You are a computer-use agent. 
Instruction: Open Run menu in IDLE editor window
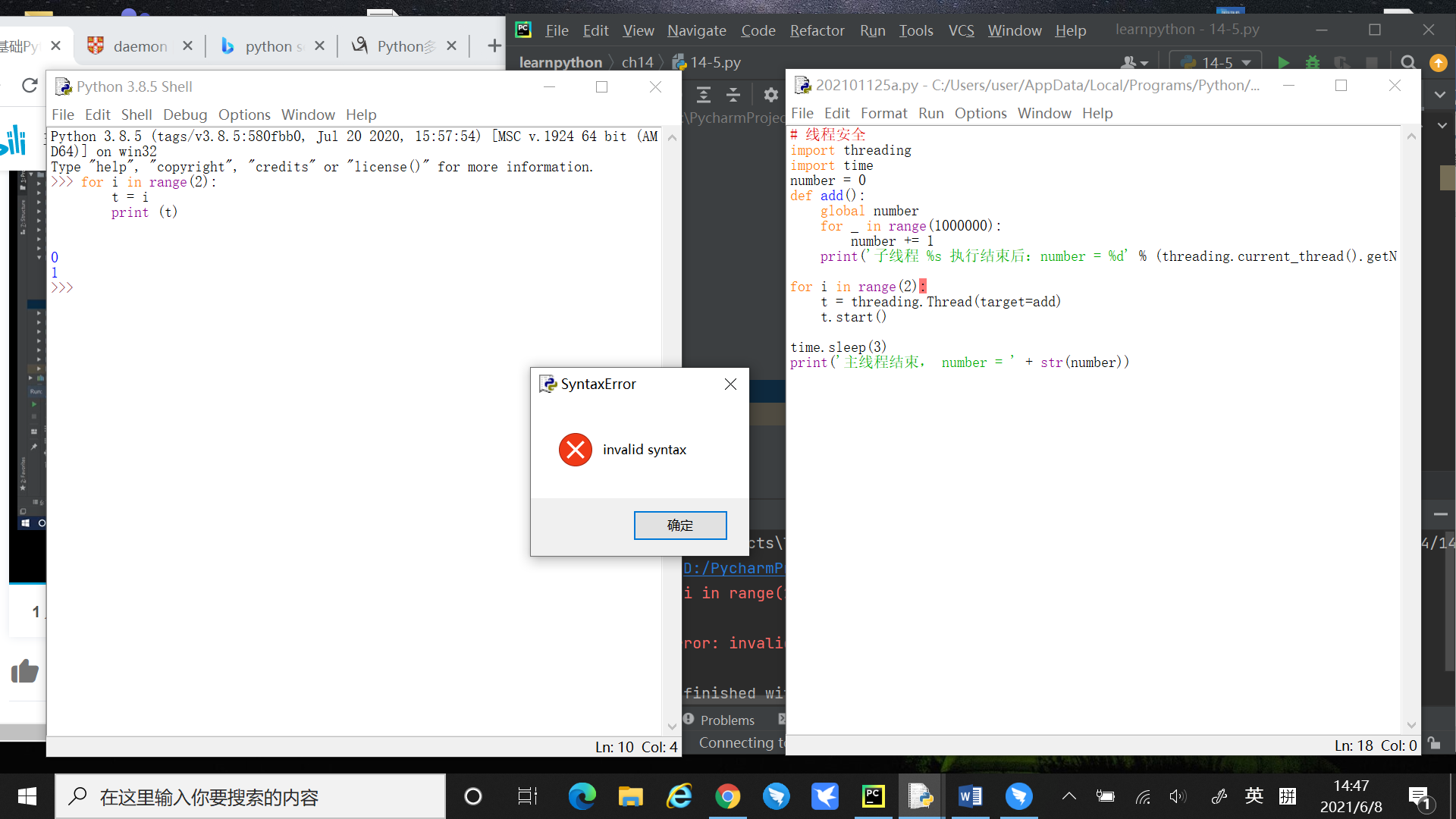click(x=930, y=113)
